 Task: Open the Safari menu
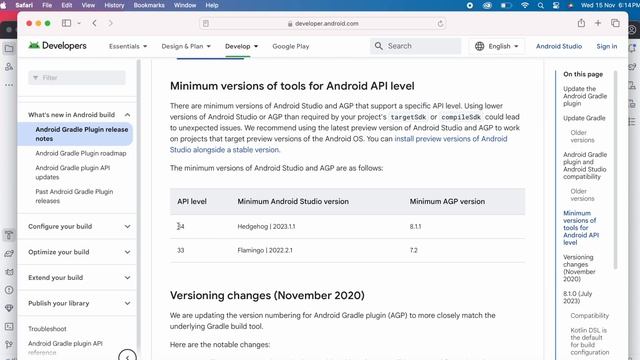click(24, 5)
